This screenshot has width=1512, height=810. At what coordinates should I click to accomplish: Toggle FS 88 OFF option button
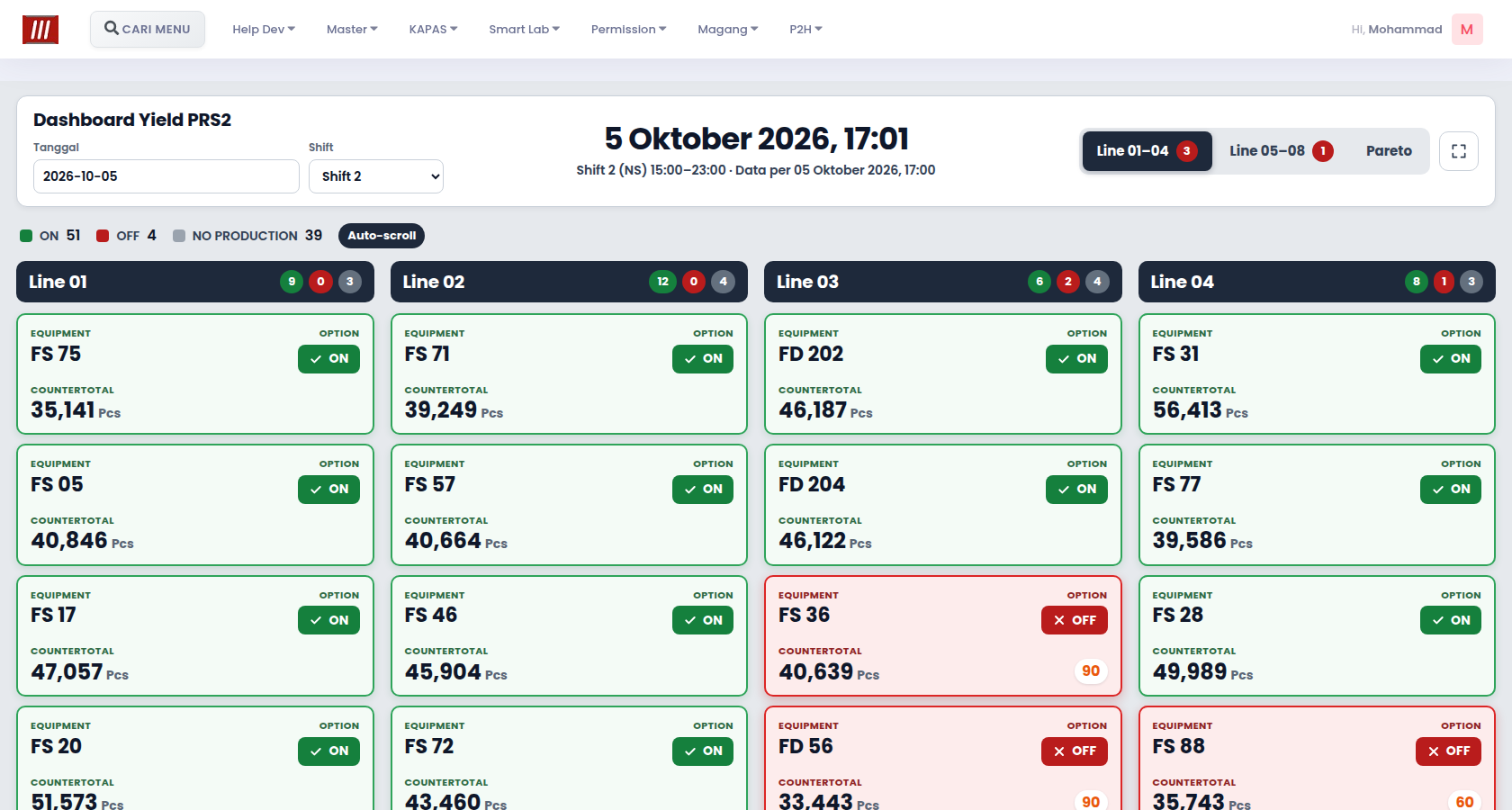[1448, 751]
